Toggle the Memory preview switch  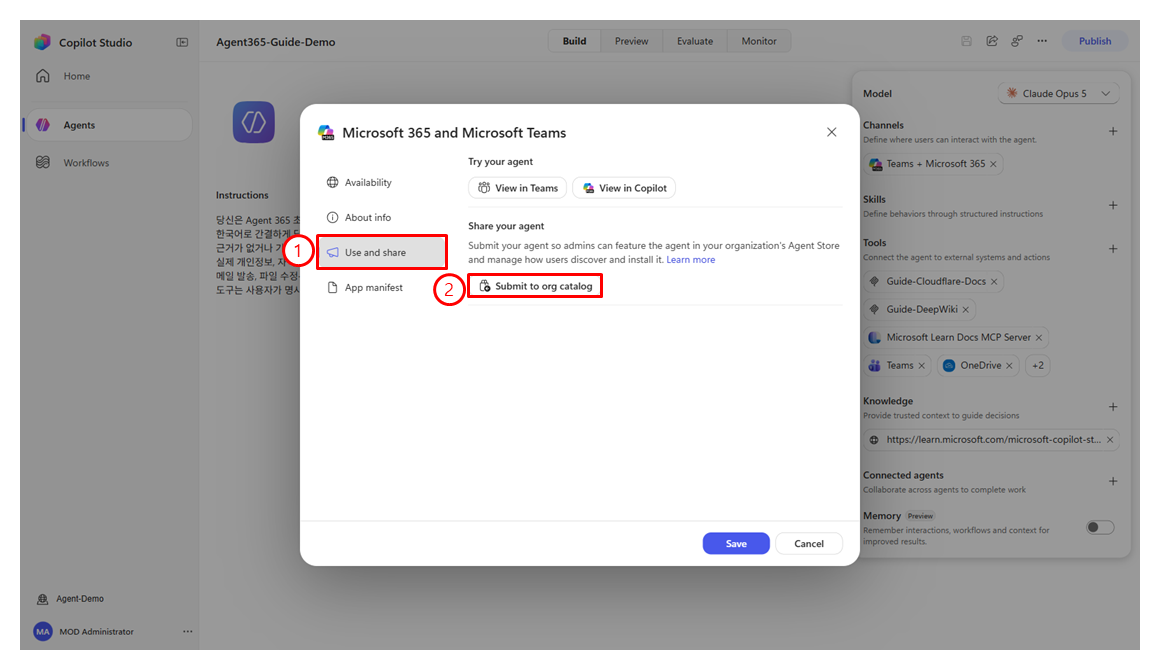[1100, 527]
